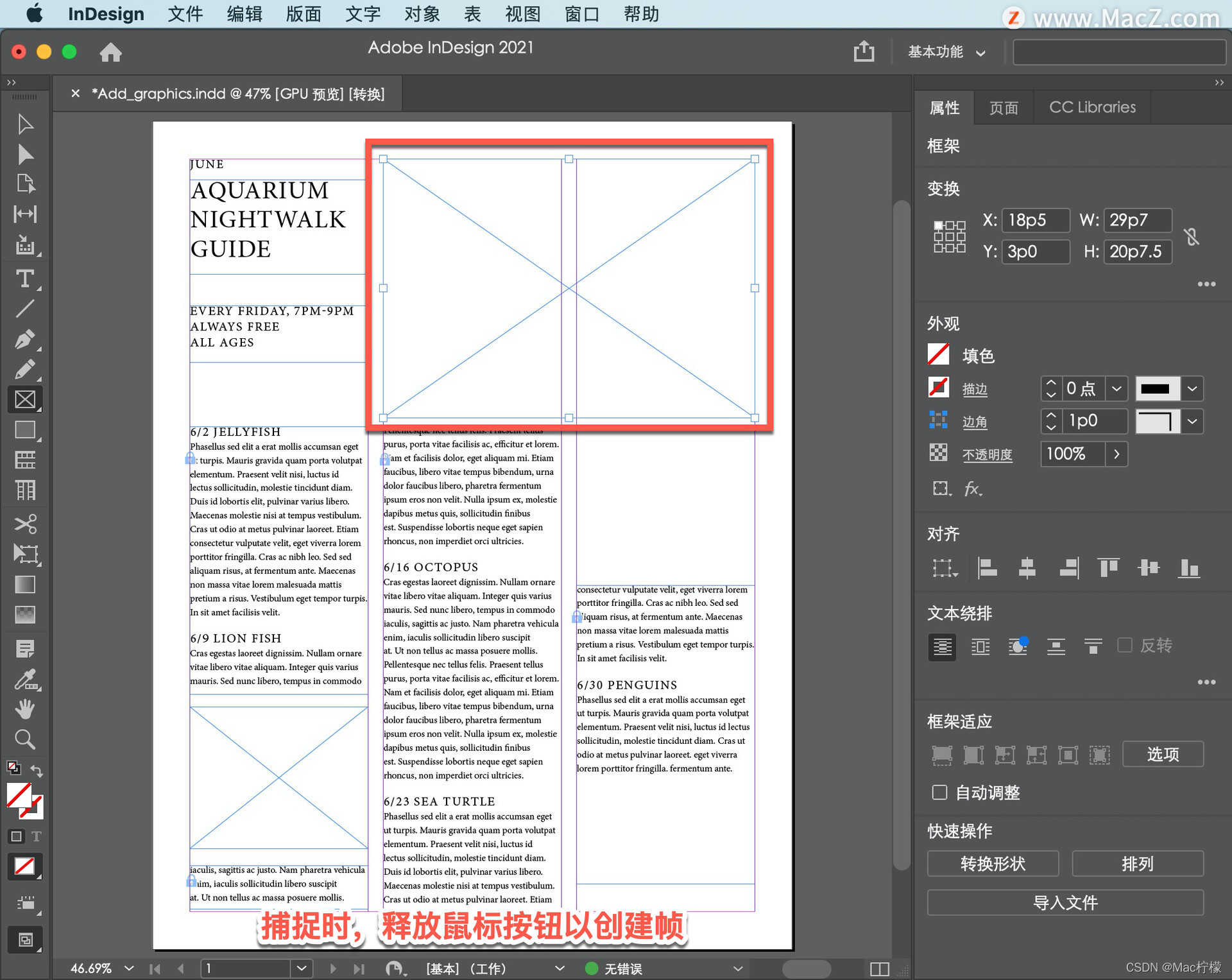Select the Hand tool
The width and height of the screenshot is (1232, 980).
[24, 709]
